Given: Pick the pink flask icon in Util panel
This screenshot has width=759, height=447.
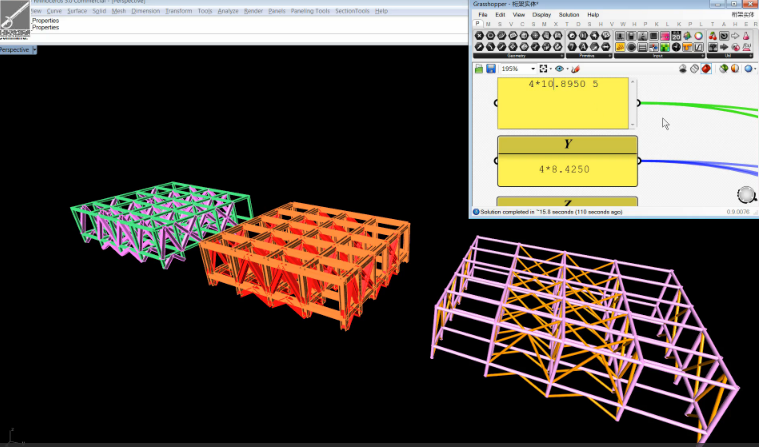Looking at the screenshot, I should point(746,36).
